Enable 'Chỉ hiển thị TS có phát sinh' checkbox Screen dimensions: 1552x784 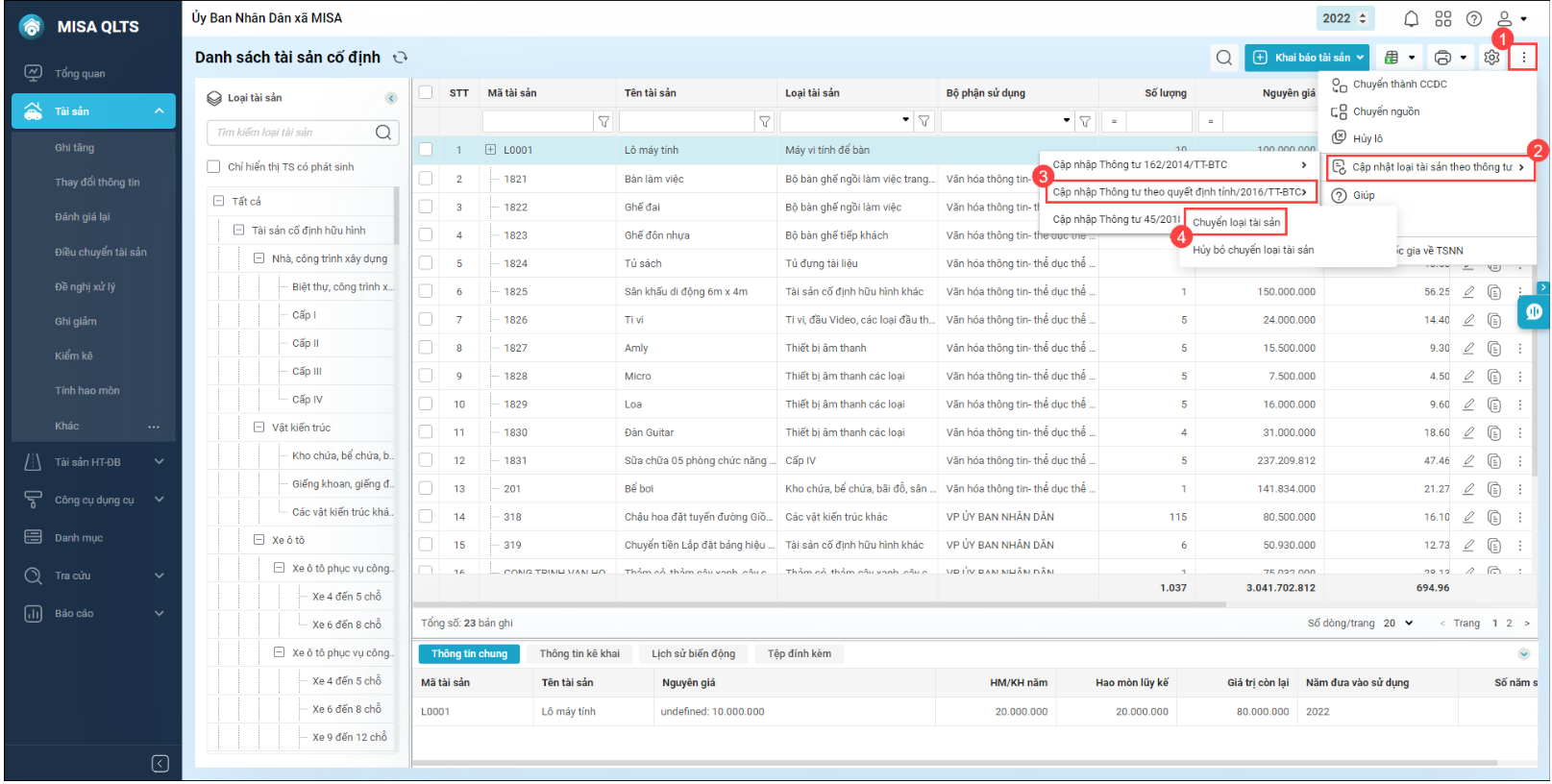(x=214, y=167)
